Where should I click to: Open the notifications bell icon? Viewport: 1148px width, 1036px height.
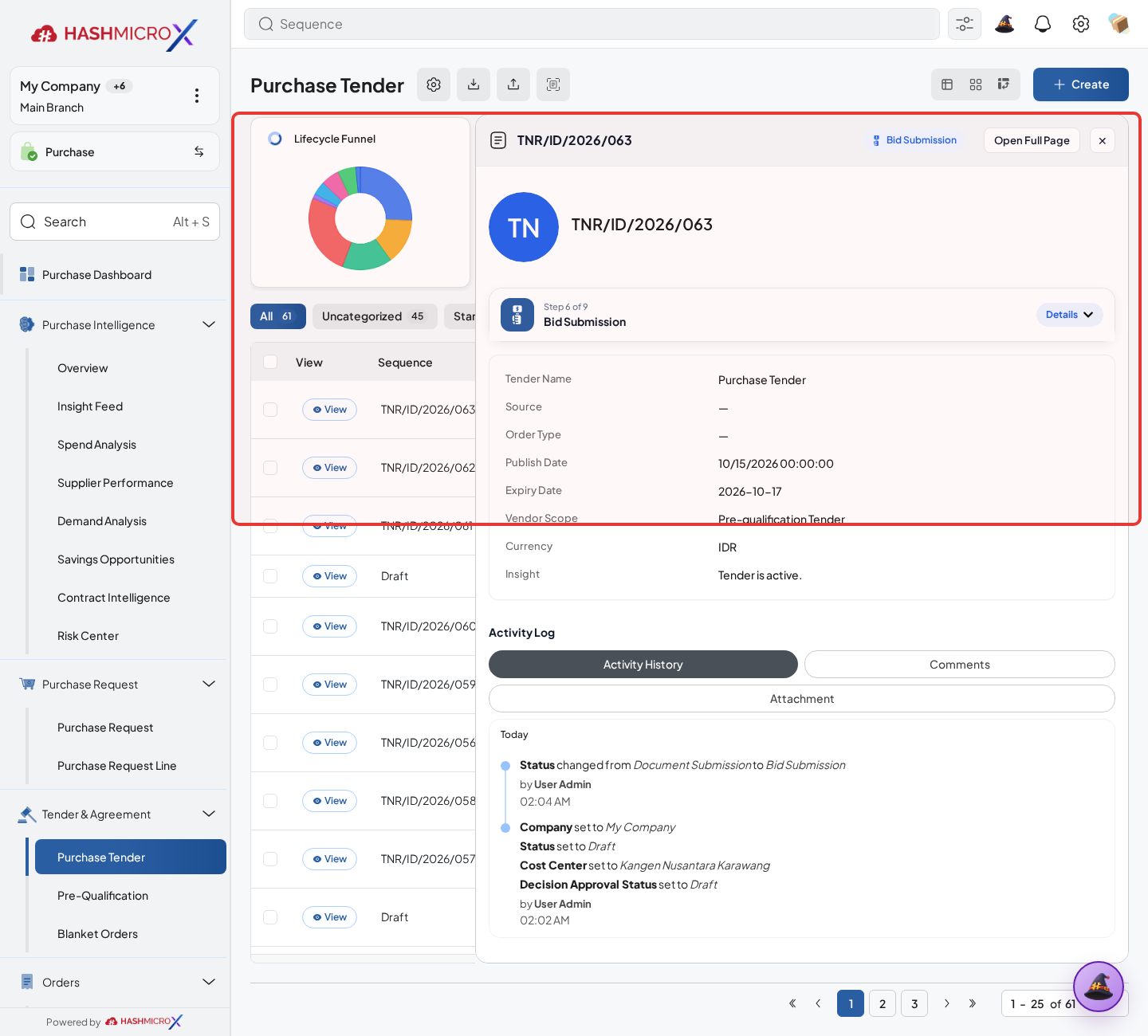(x=1043, y=24)
